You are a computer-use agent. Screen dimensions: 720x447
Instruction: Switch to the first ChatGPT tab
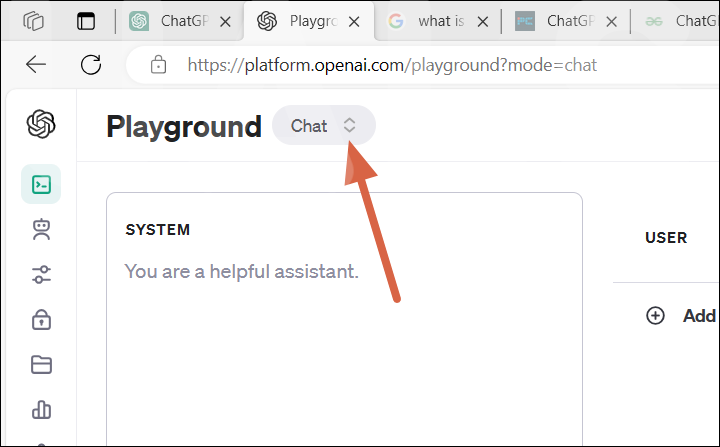[180, 21]
